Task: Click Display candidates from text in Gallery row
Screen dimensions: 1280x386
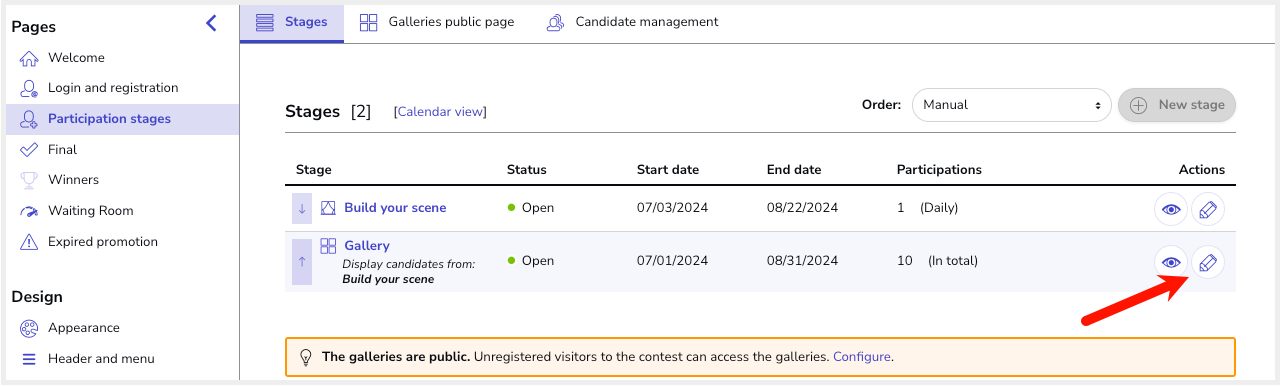Action: (x=408, y=264)
